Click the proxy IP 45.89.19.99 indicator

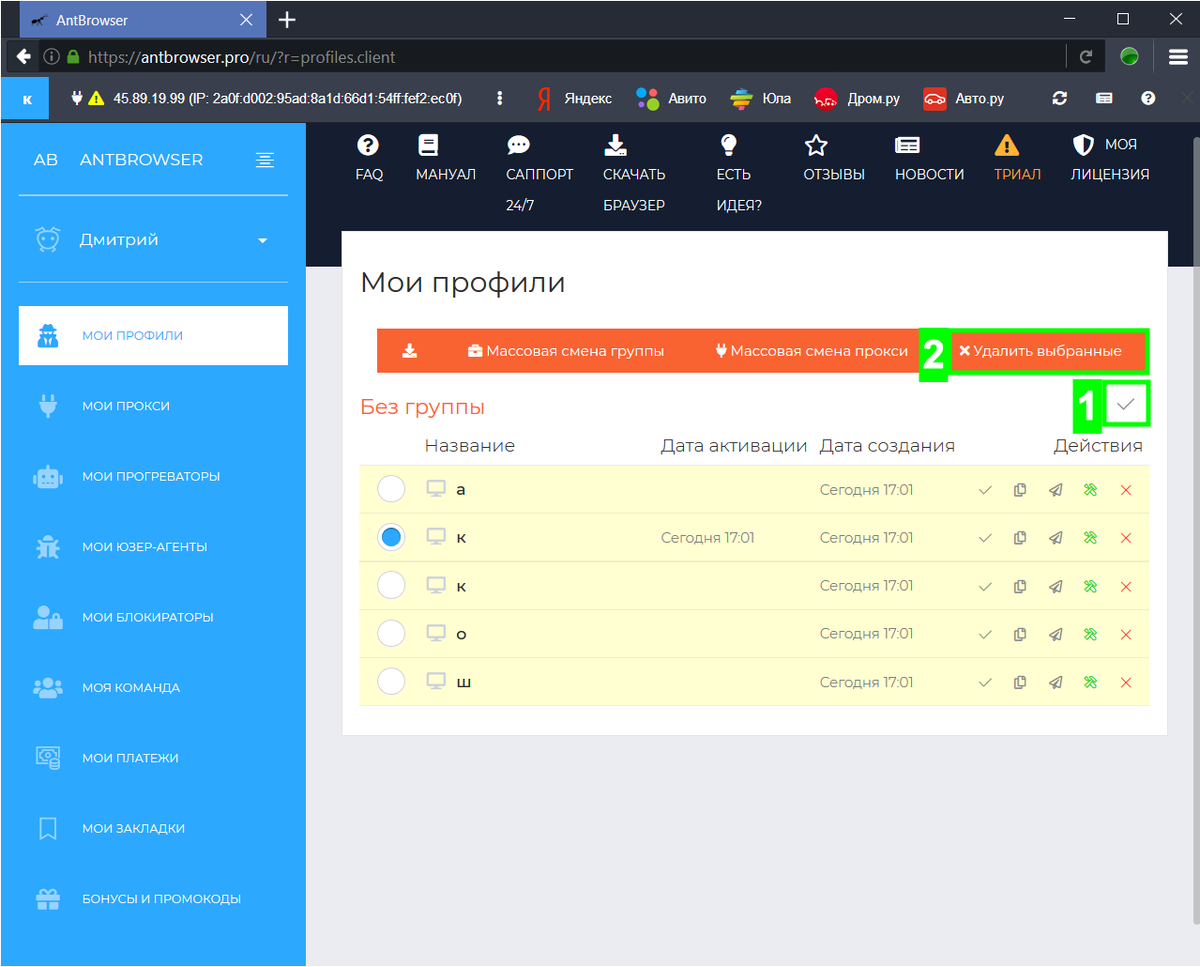[x=265, y=98]
